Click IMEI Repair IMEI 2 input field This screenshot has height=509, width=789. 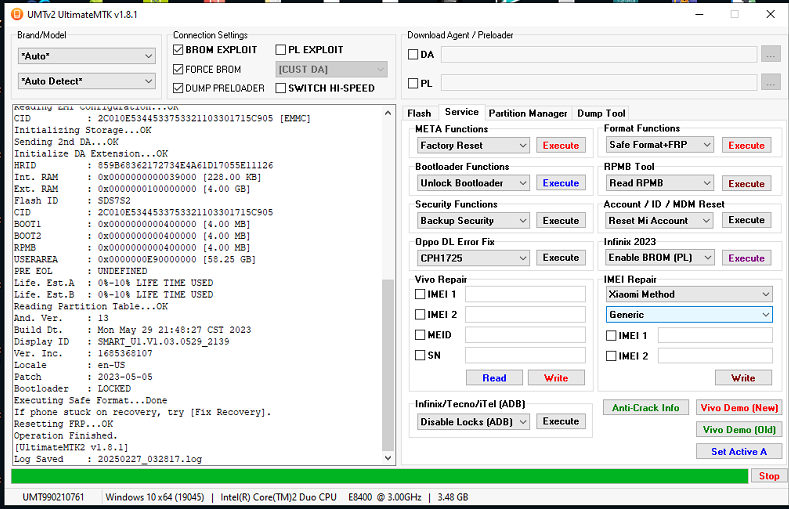click(x=715, y=356)
